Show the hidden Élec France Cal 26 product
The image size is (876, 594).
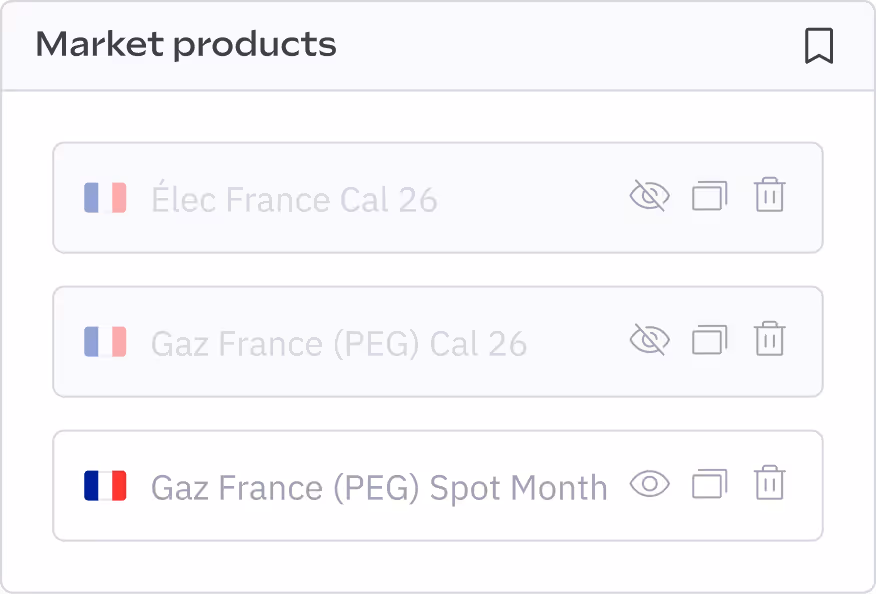pos(650,197)
